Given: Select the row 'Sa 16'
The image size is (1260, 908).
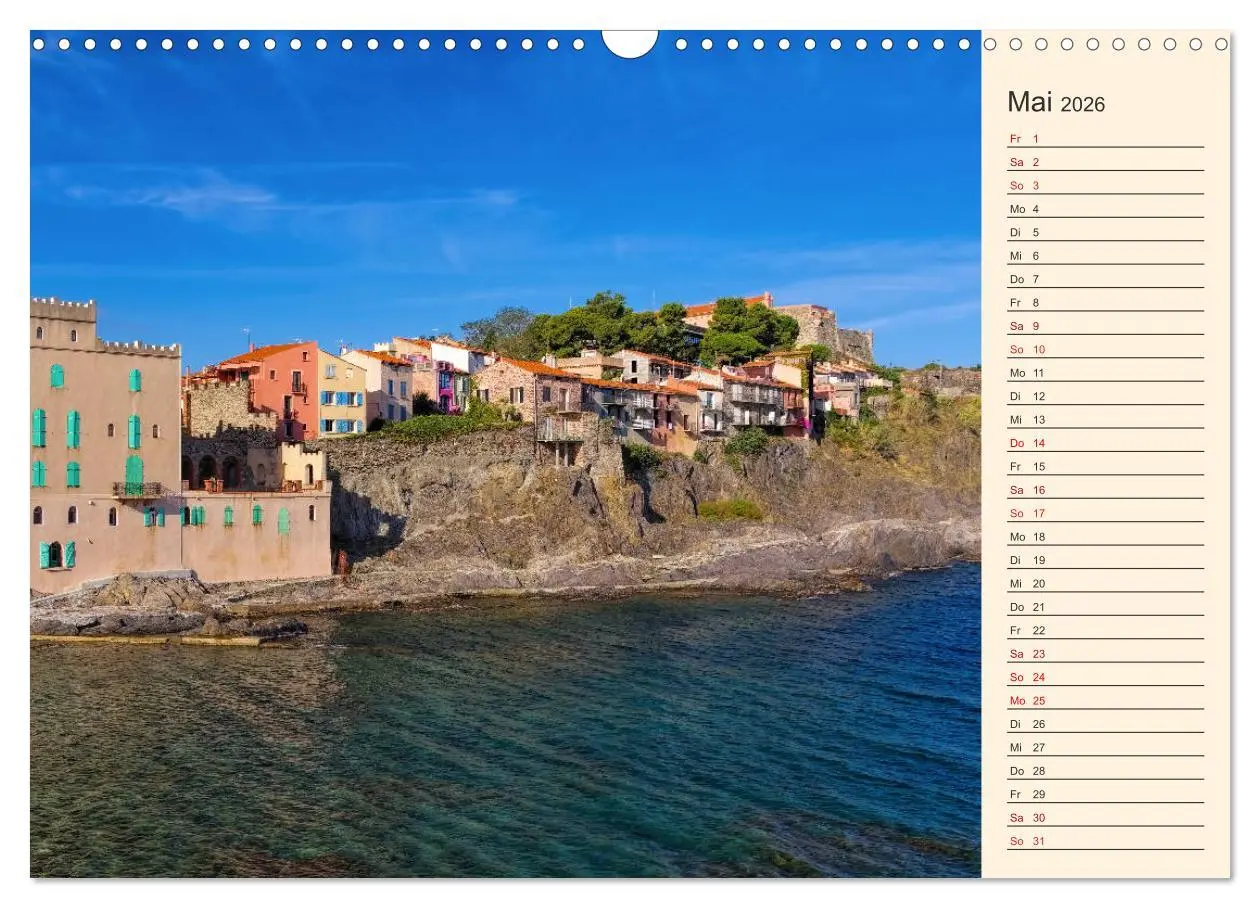Looking at the screenshot, I should coord(1105,489).
